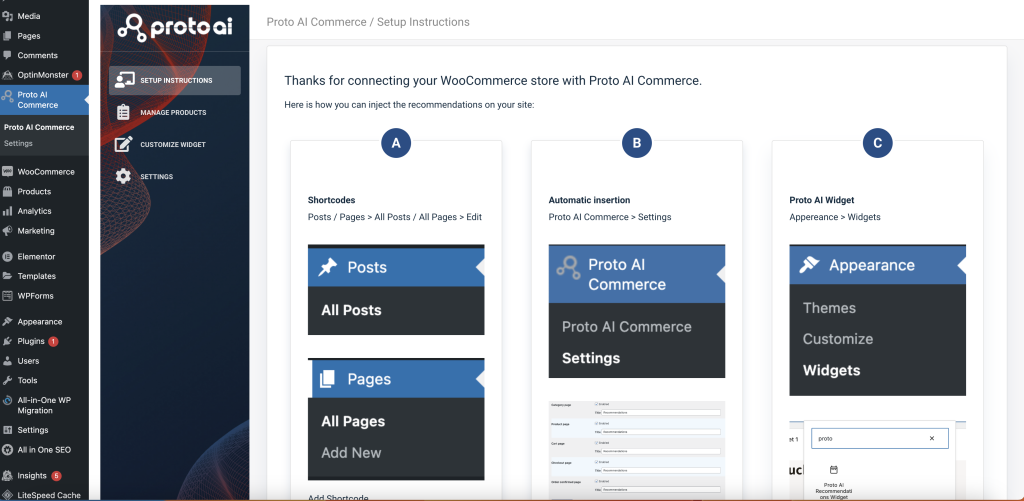Click the Customize Widget pencil icon
The image size is (1024, 501).
[x=123, y=144]
